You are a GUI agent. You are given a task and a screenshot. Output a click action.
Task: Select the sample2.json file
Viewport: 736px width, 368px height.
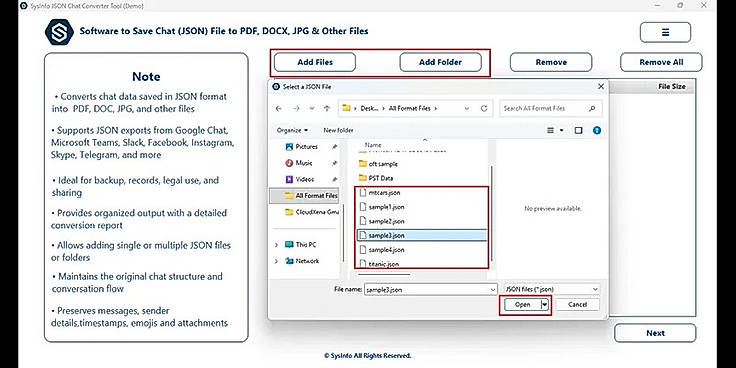pos(381,221)
